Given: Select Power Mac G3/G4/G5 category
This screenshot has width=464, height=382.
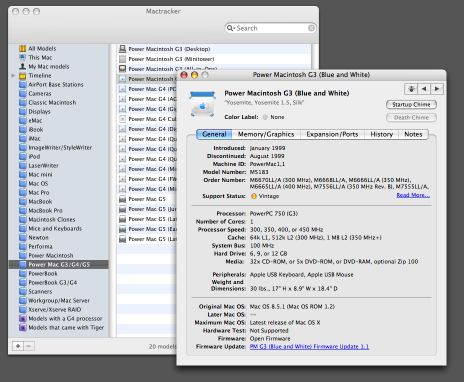Looking at the screenshot, I should (58, 264).
